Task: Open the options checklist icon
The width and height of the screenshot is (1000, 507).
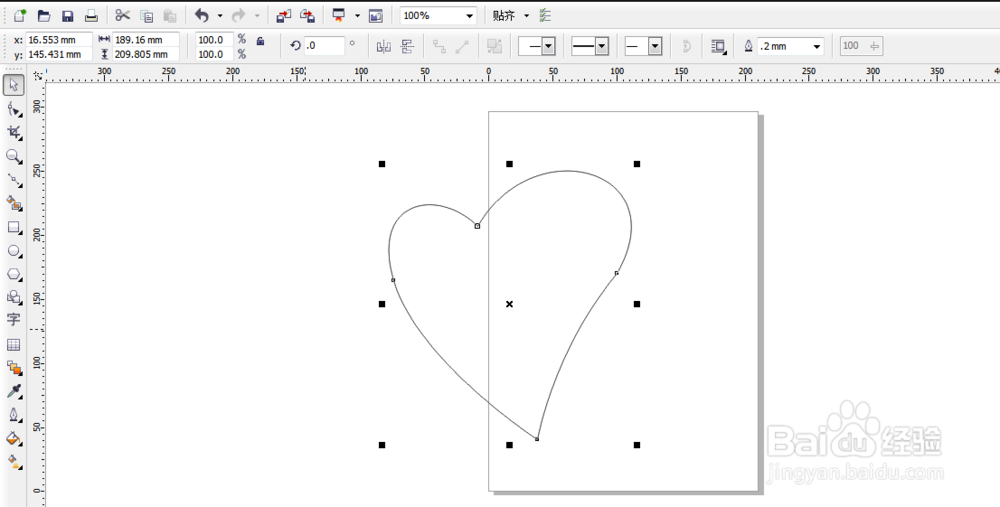Action: point(545,15)
